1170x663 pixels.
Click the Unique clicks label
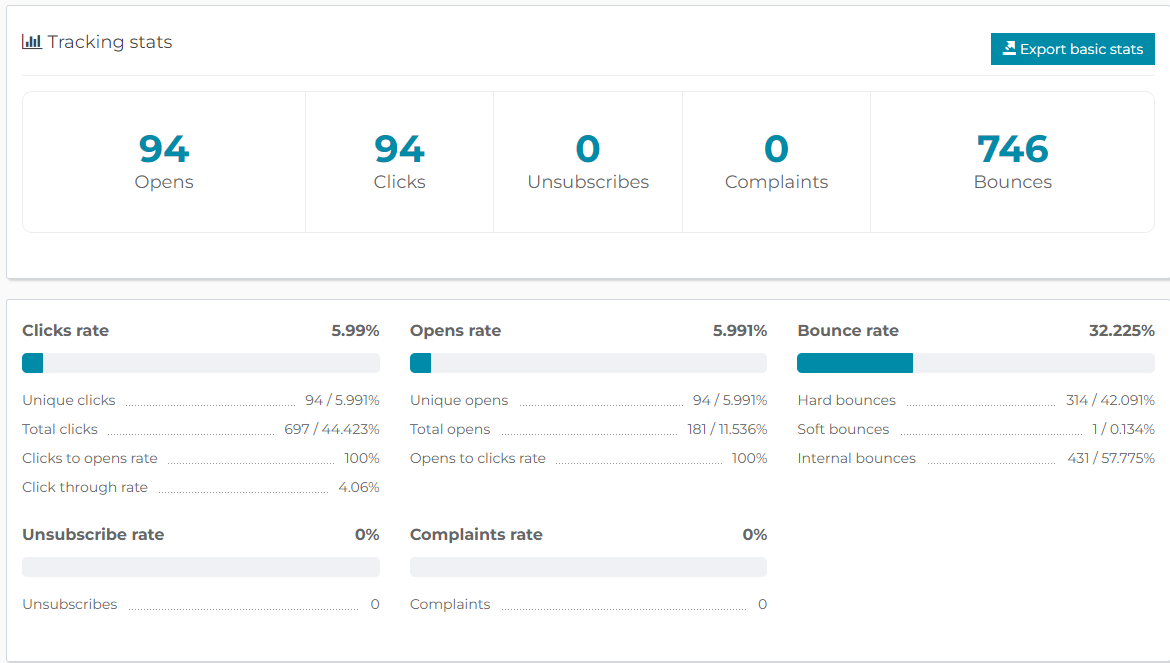coord(69,400)
